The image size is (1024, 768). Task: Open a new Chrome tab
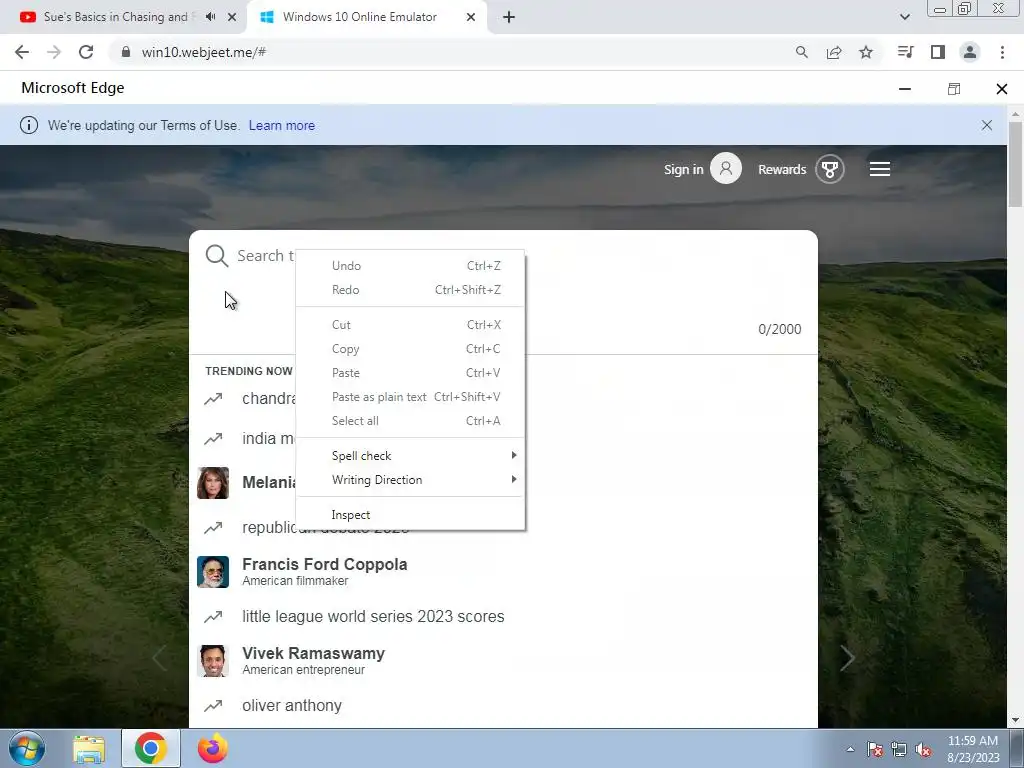click(x=509, y=18)
